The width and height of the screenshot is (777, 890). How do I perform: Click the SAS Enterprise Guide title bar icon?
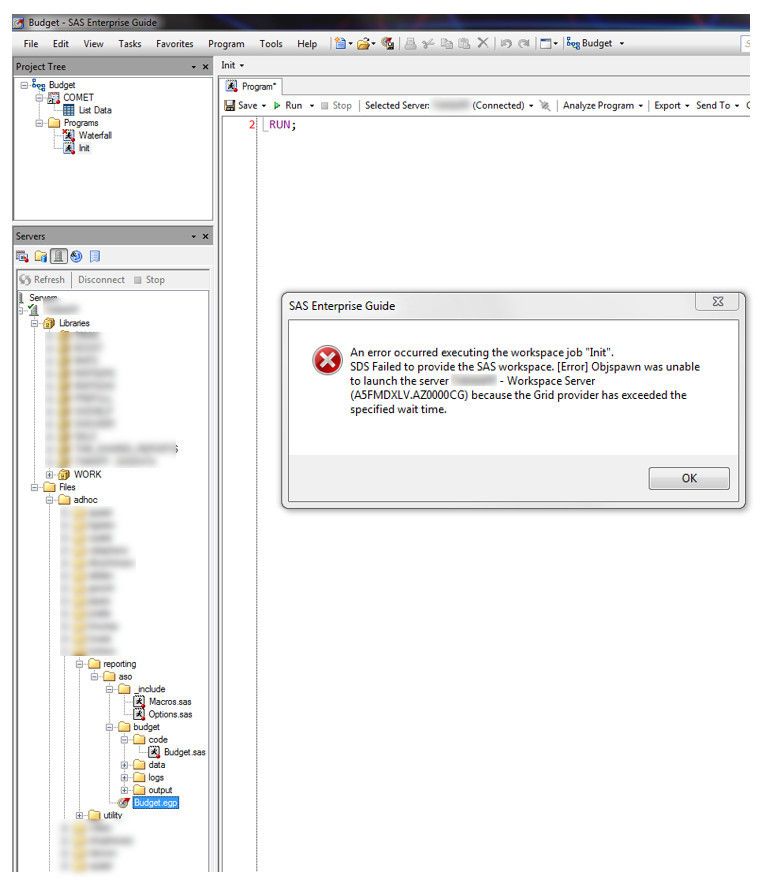click(19, 23)
